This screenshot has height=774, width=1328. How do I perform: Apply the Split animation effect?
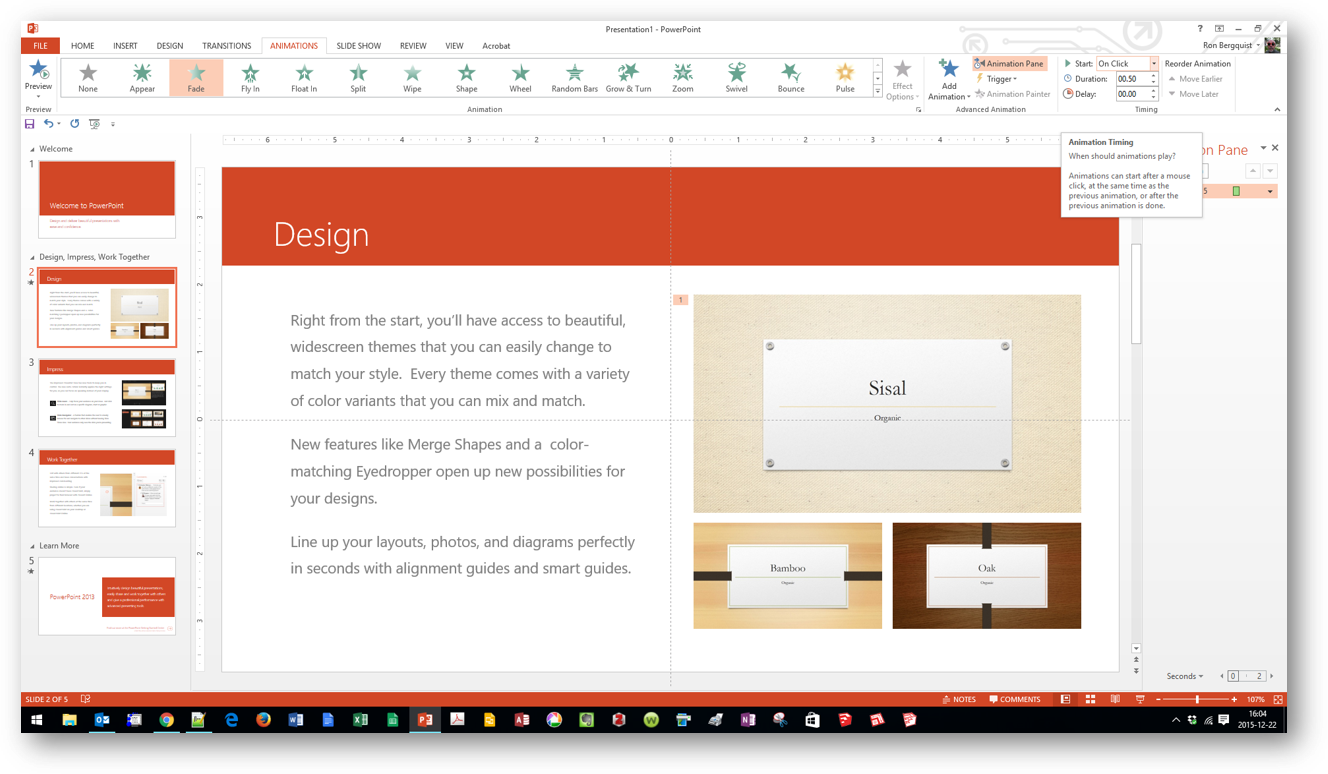click(x=358, y=77)
